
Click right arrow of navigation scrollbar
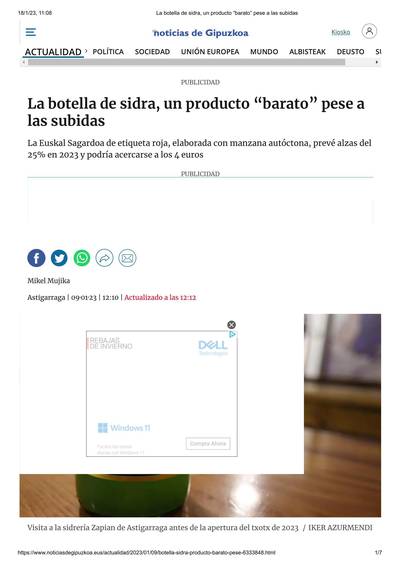377,62
